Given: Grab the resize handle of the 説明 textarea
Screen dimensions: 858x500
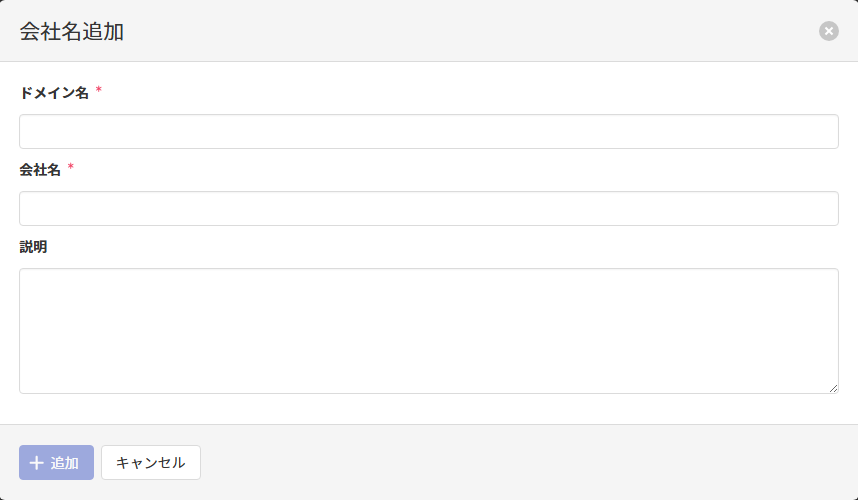Looking at the screenshot, I should click(x=833, y=388).
